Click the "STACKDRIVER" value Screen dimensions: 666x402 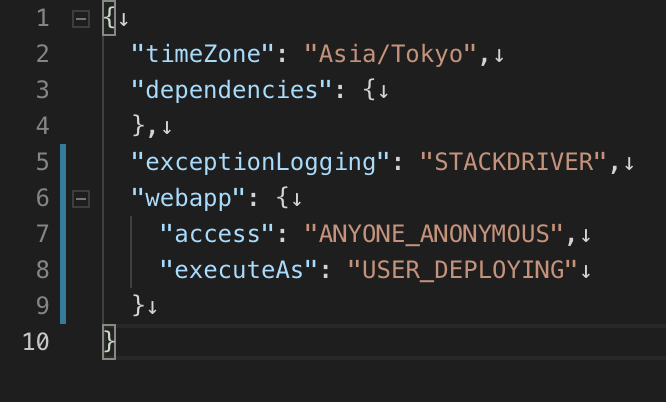[x=513, y=162]
